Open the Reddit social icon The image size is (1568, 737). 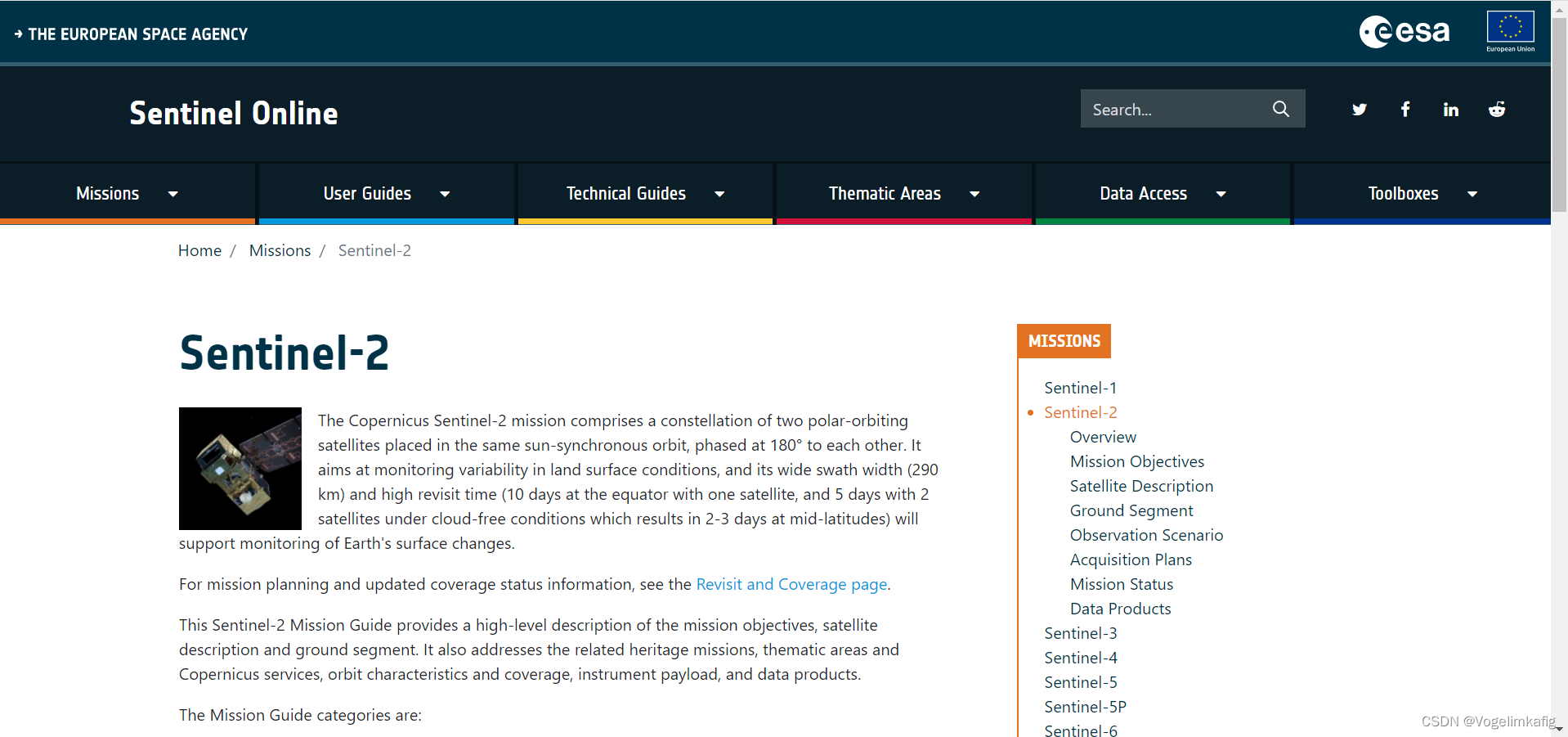[x=1496, y=110]
